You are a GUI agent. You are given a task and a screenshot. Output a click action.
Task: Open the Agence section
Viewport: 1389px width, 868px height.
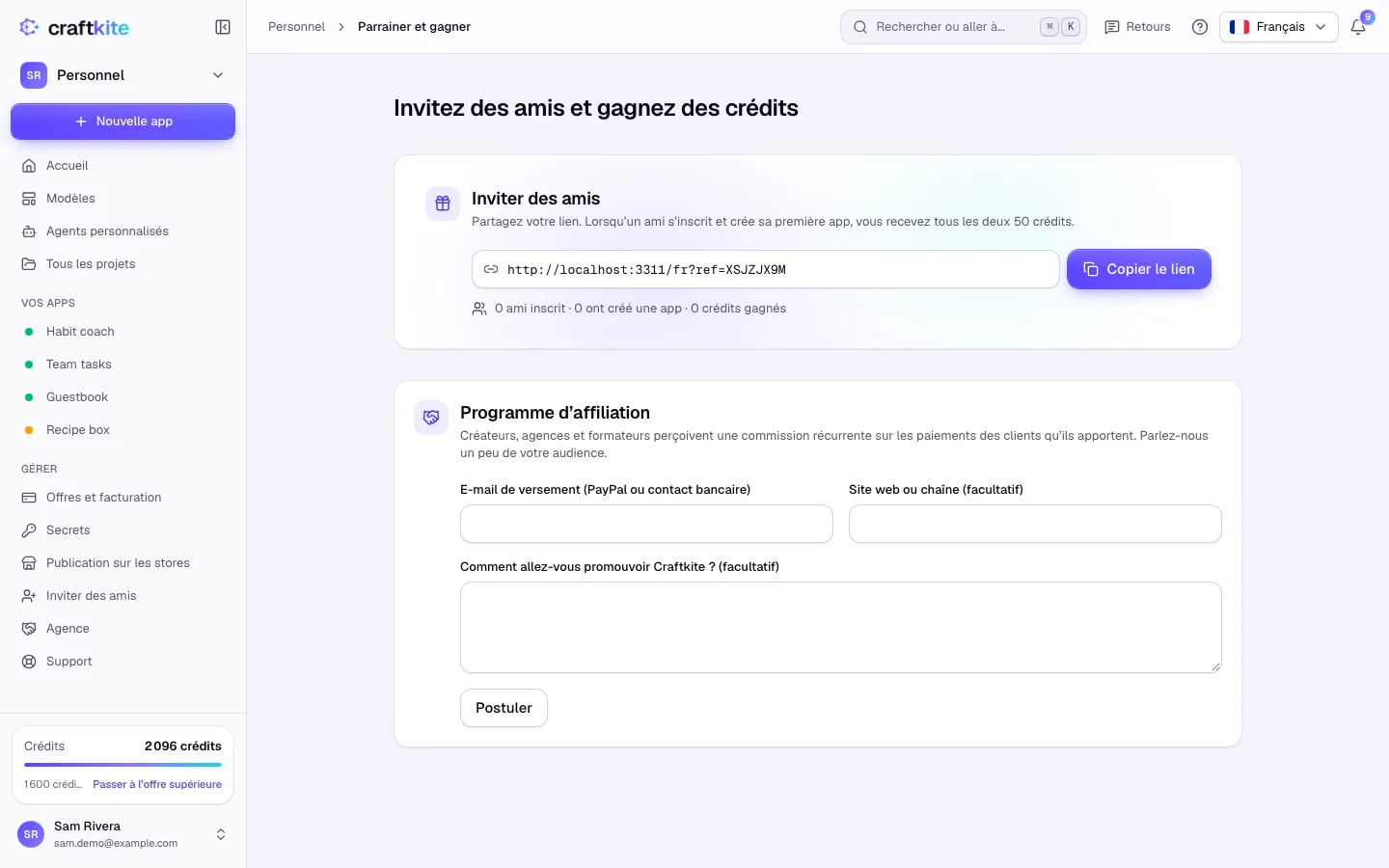pyautogui.click(x=123, y=629)
